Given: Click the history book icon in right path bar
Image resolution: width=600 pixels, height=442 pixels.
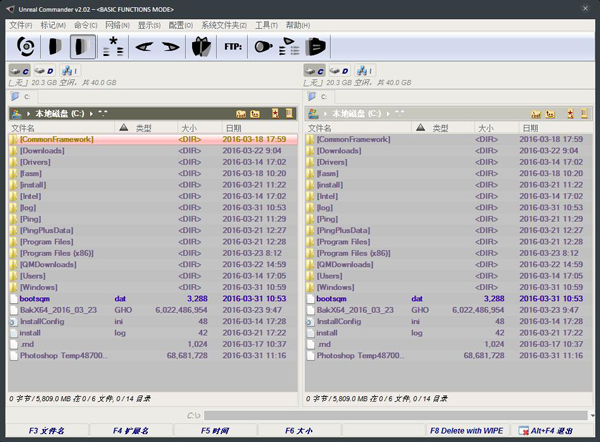Looking at the screenshot, I should [x=584, y=113].
